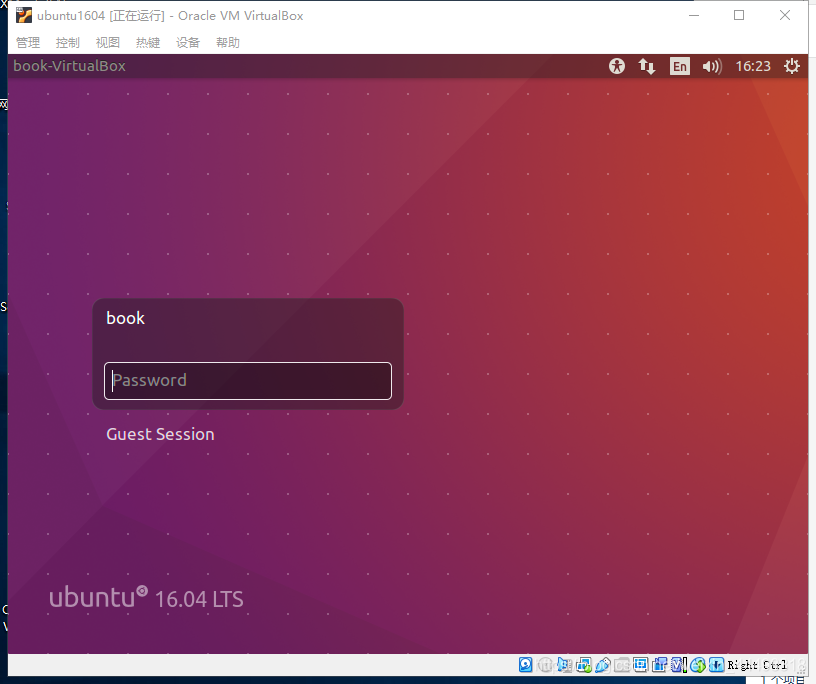
Task: Click the recording status icon
Action: pyautogui.click(x=660, y=665)
